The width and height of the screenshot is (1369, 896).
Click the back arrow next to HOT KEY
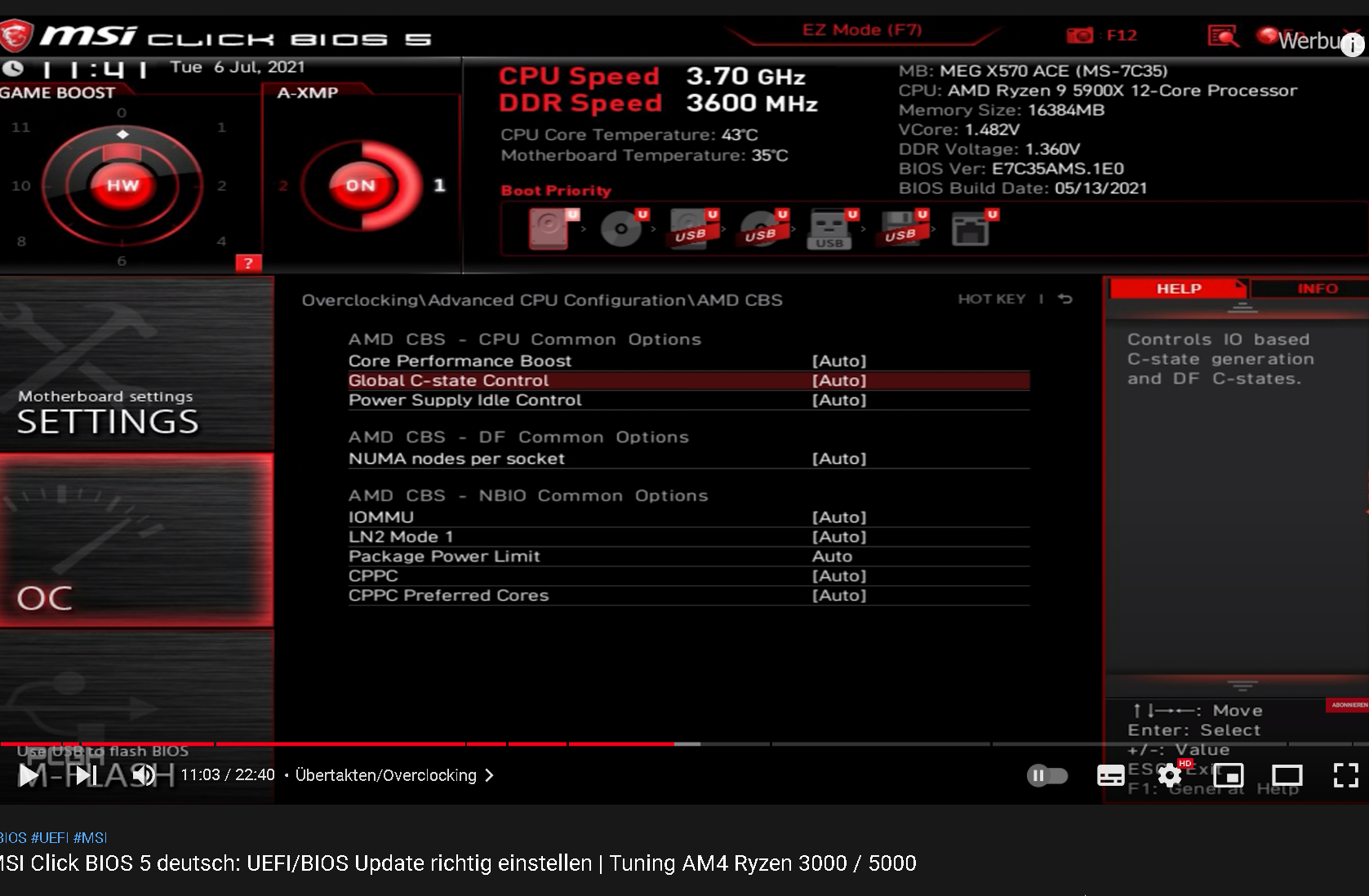point(1065,299)
